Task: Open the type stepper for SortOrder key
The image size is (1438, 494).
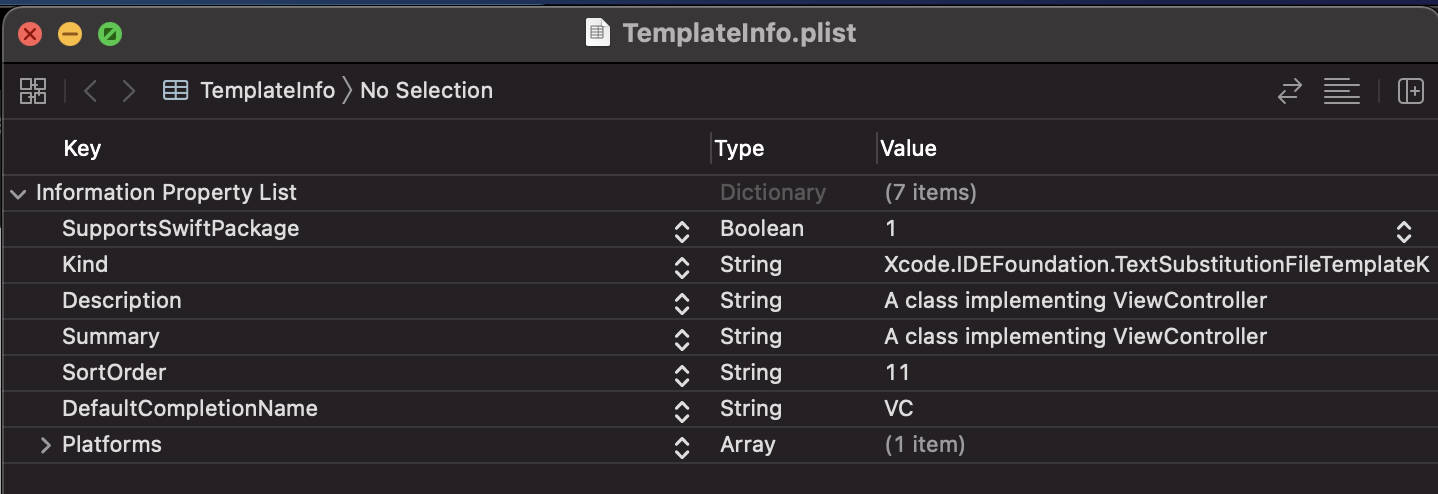Action: 682,375
